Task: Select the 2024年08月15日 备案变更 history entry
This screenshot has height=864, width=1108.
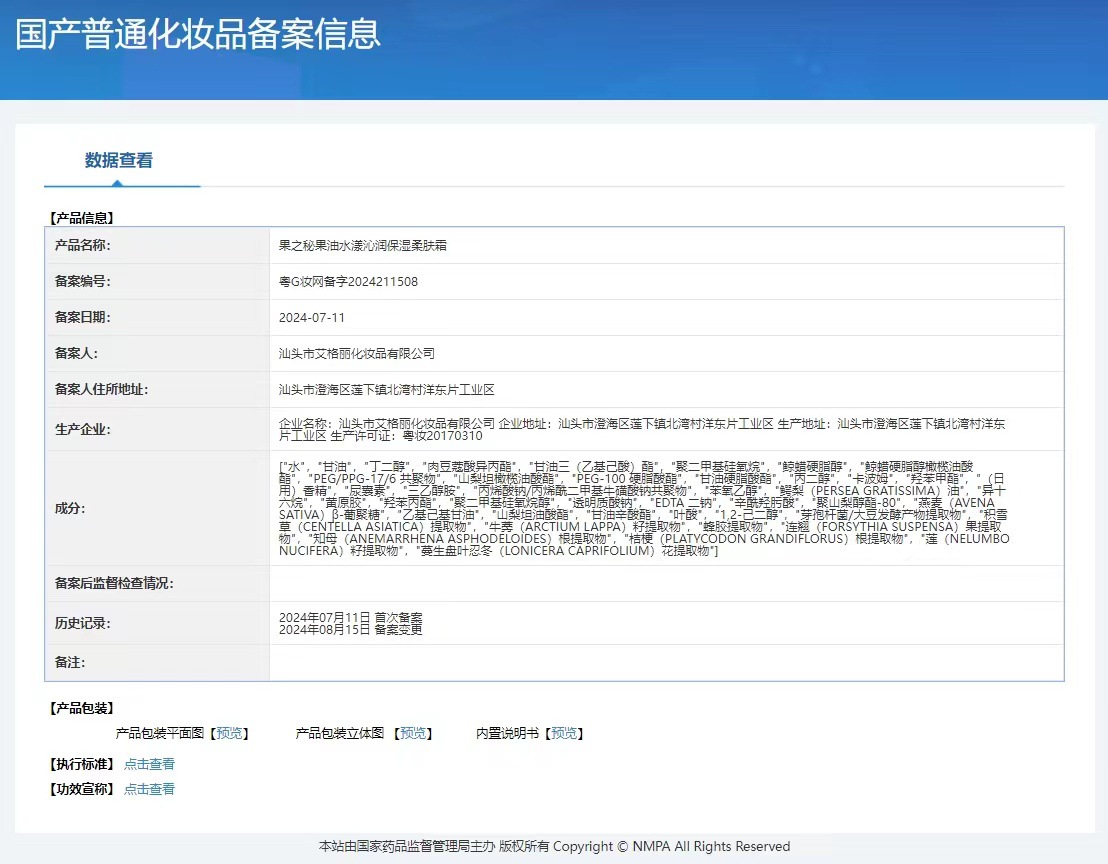Action: 350,630
